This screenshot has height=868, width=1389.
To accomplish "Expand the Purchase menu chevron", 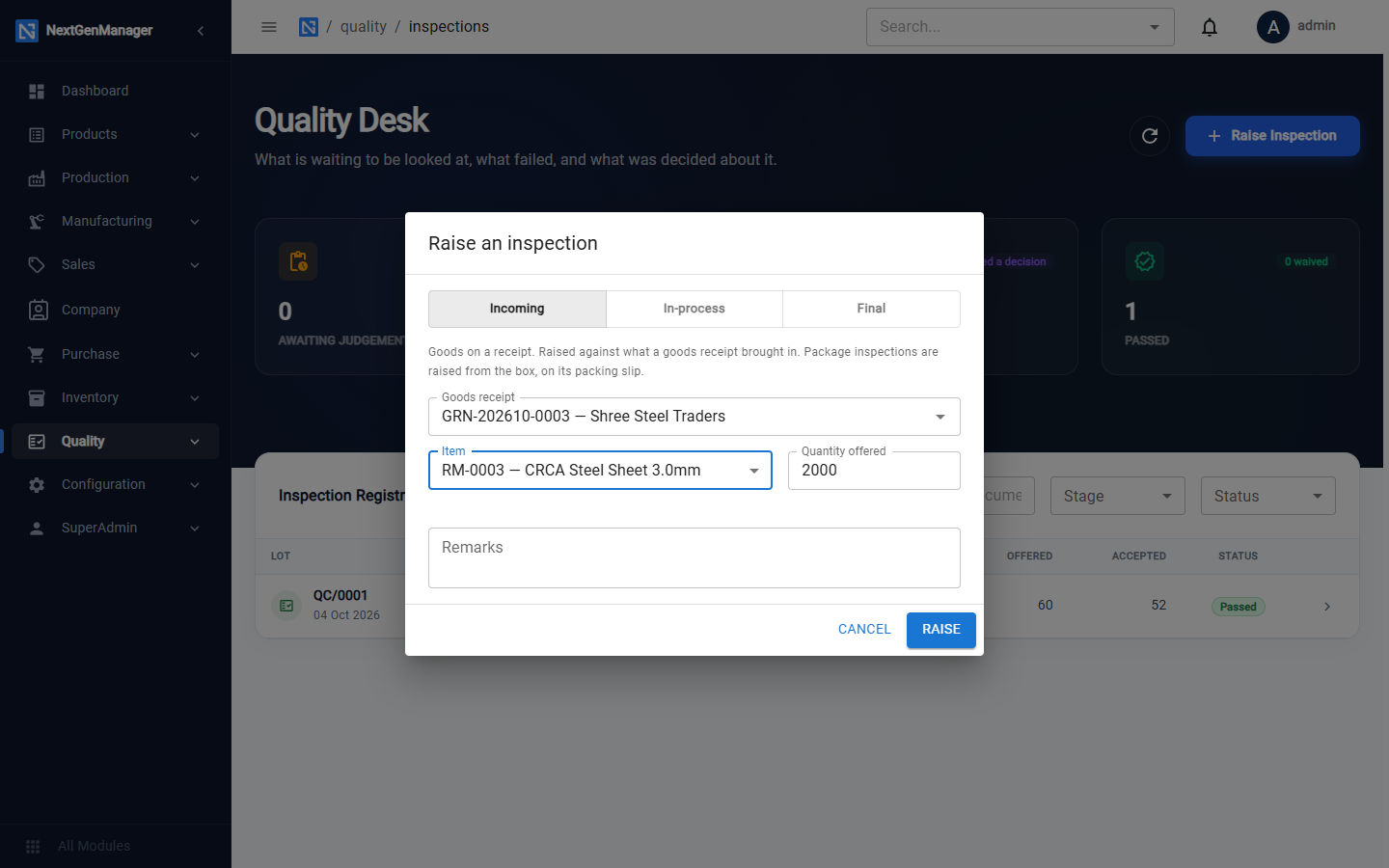I will [x=195, y=355].
